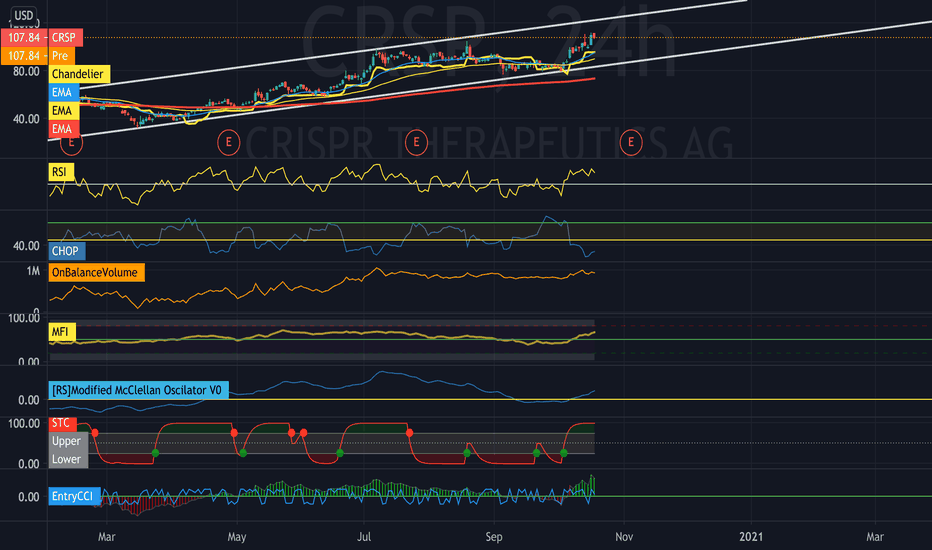Click the yellow EMA indicator label
The width and height of the screenshot is (932, 550).
pyautogui.click(x=64, y=111)
